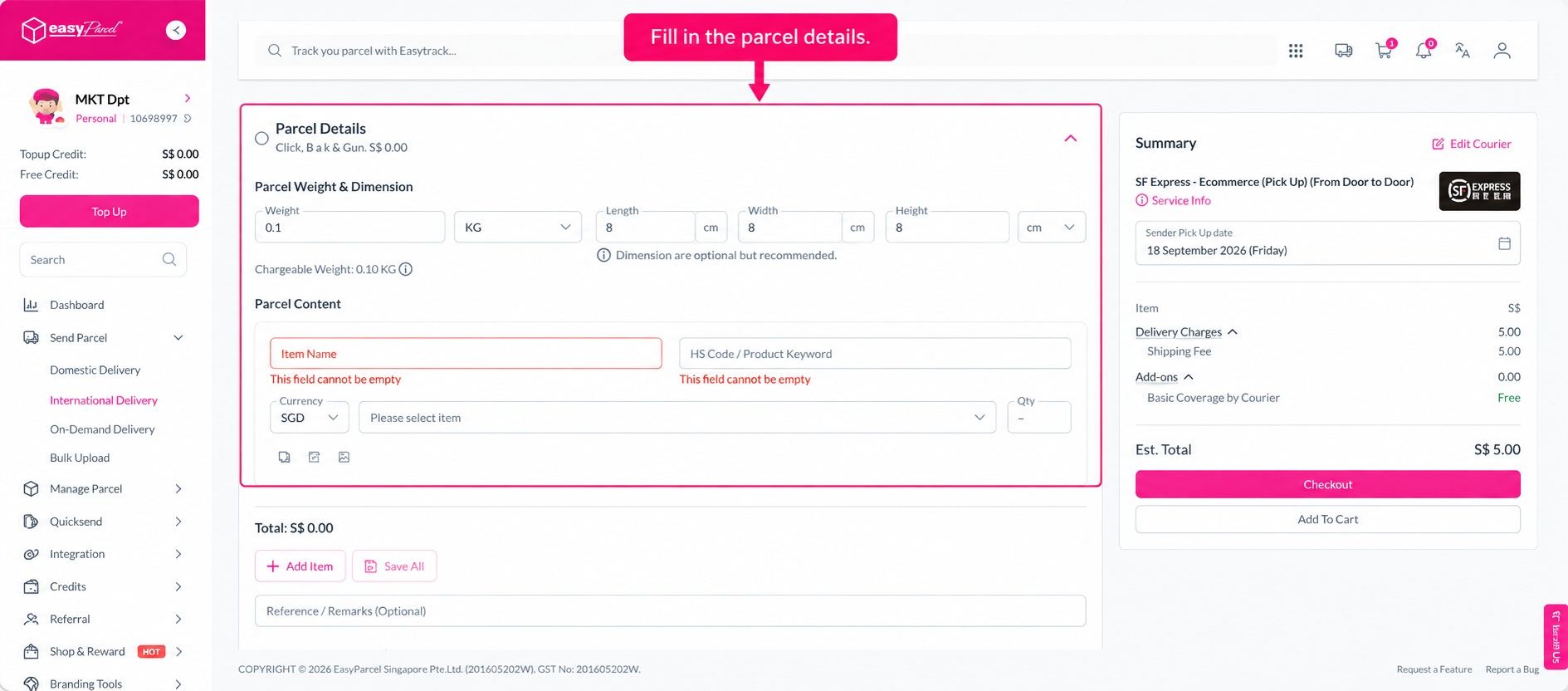The width and height of the screenshot is (1568, 691).
Task: Open the notifications bell
Action: pyautogui.click(x=1424, y=51)
